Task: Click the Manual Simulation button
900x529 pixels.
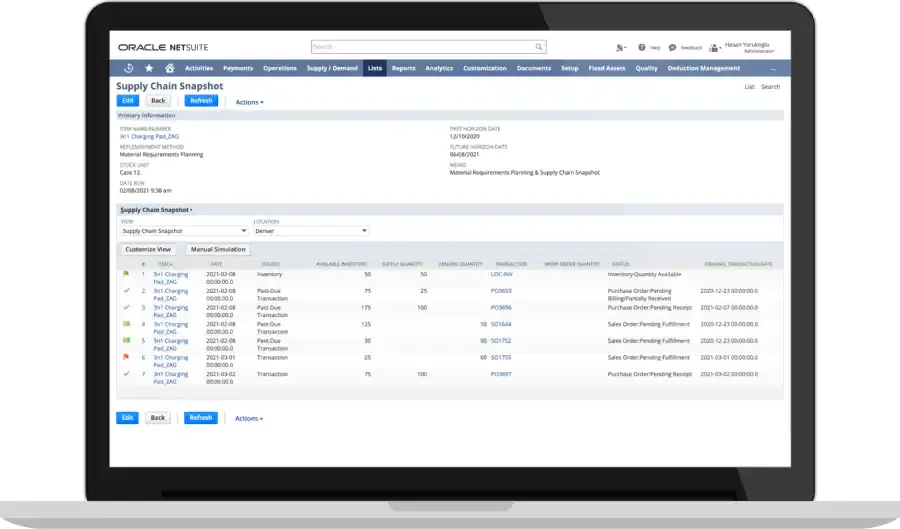Action: click(218, 249)
